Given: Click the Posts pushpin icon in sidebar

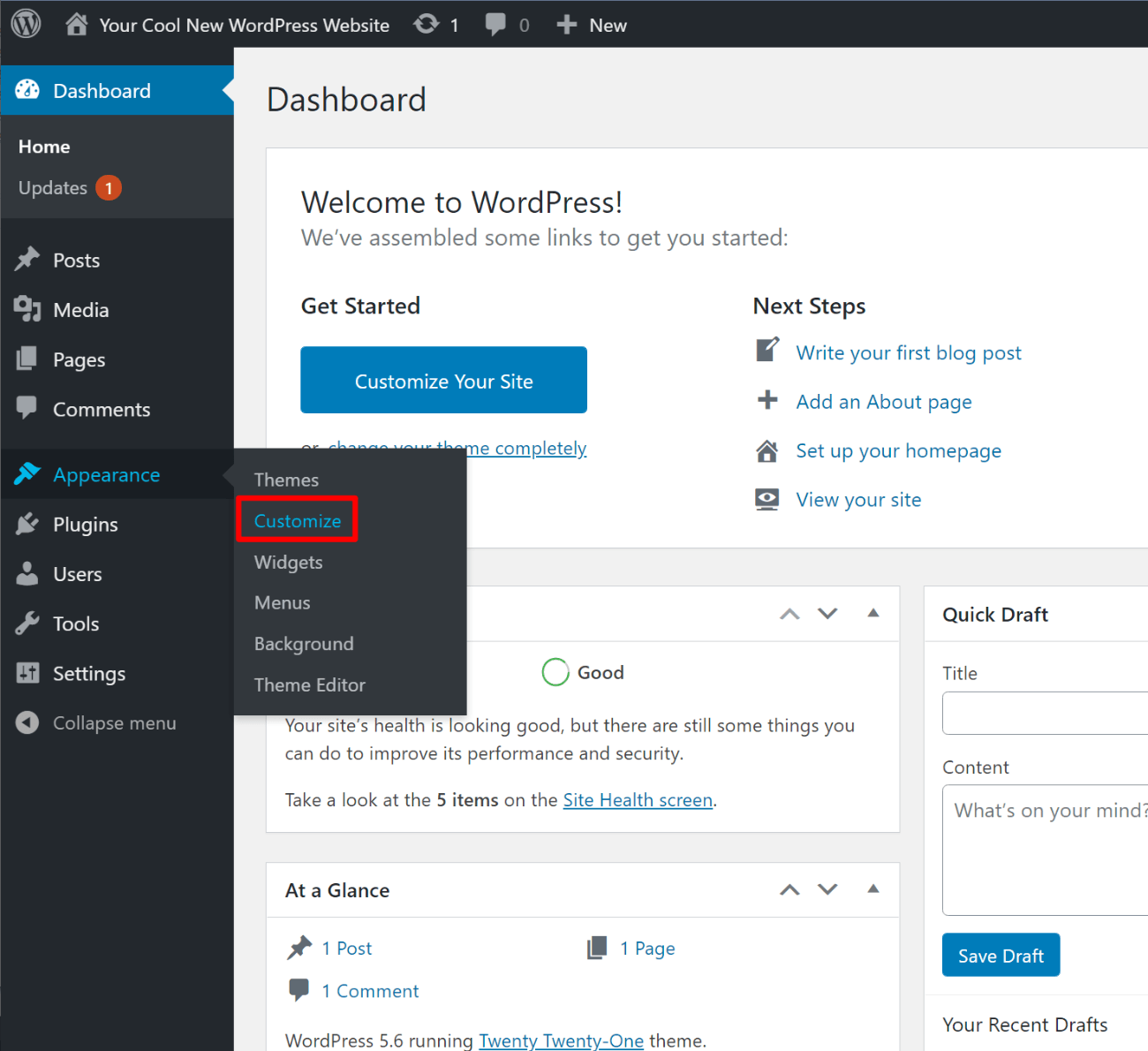Looking at the screenshot, I should (27, 259).
